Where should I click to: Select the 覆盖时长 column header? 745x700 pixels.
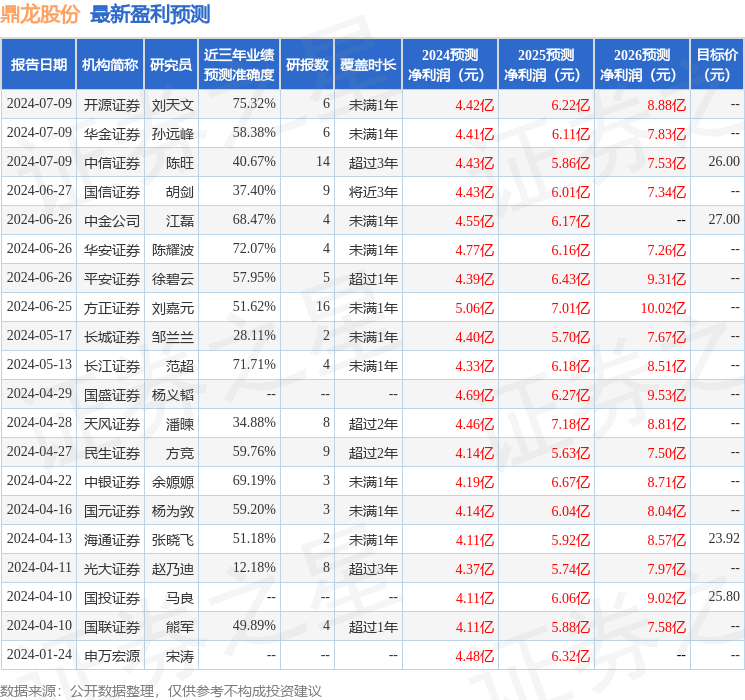coord(367,65)
